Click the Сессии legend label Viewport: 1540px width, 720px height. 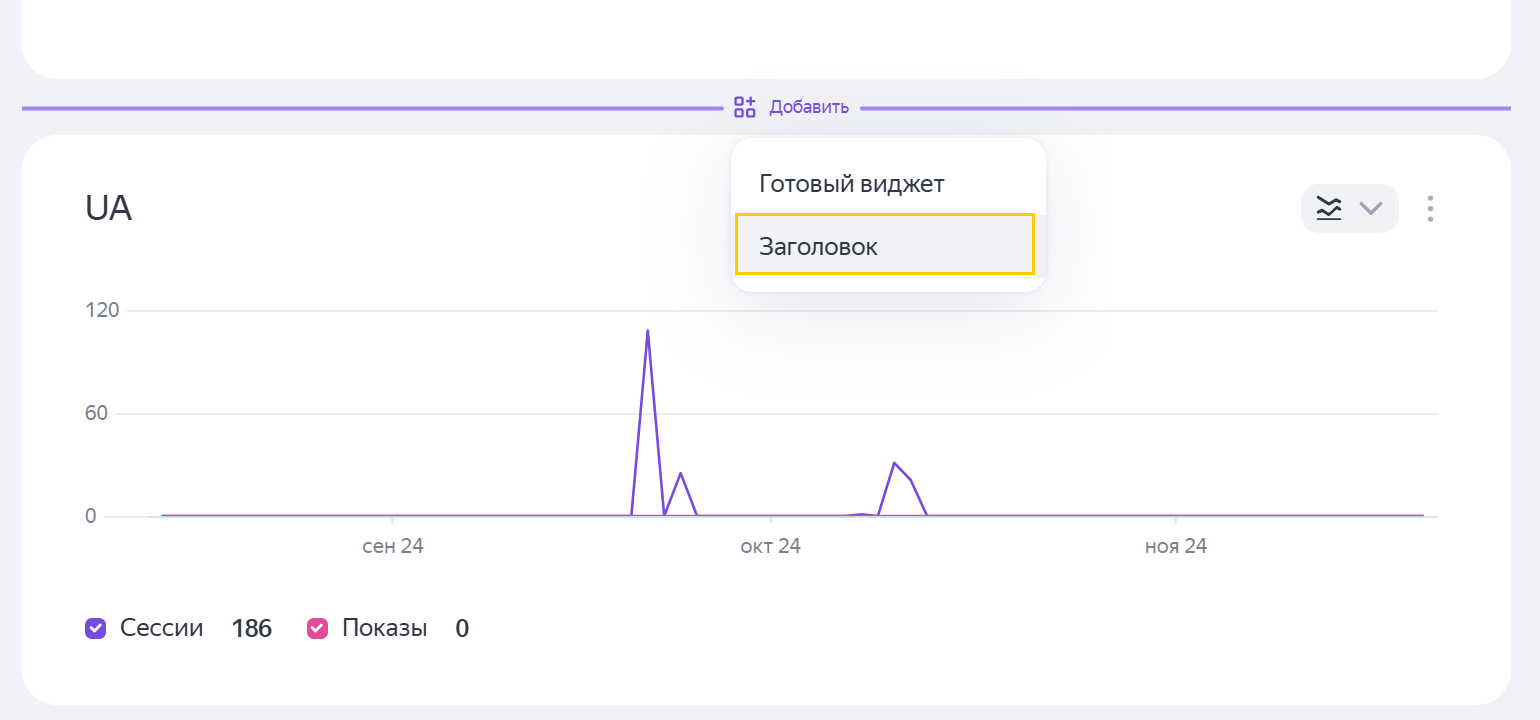pyautogui.click(x=161, y=629)
